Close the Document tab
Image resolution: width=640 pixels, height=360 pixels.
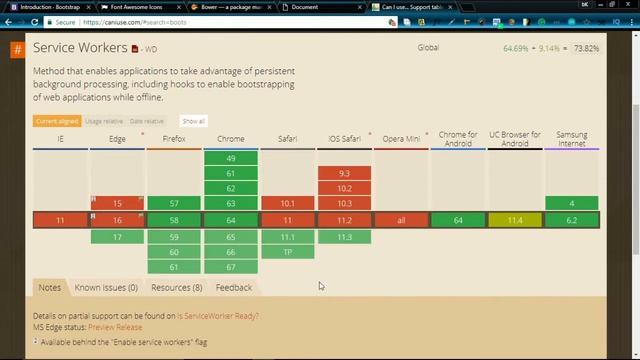(x=360, y=7)
